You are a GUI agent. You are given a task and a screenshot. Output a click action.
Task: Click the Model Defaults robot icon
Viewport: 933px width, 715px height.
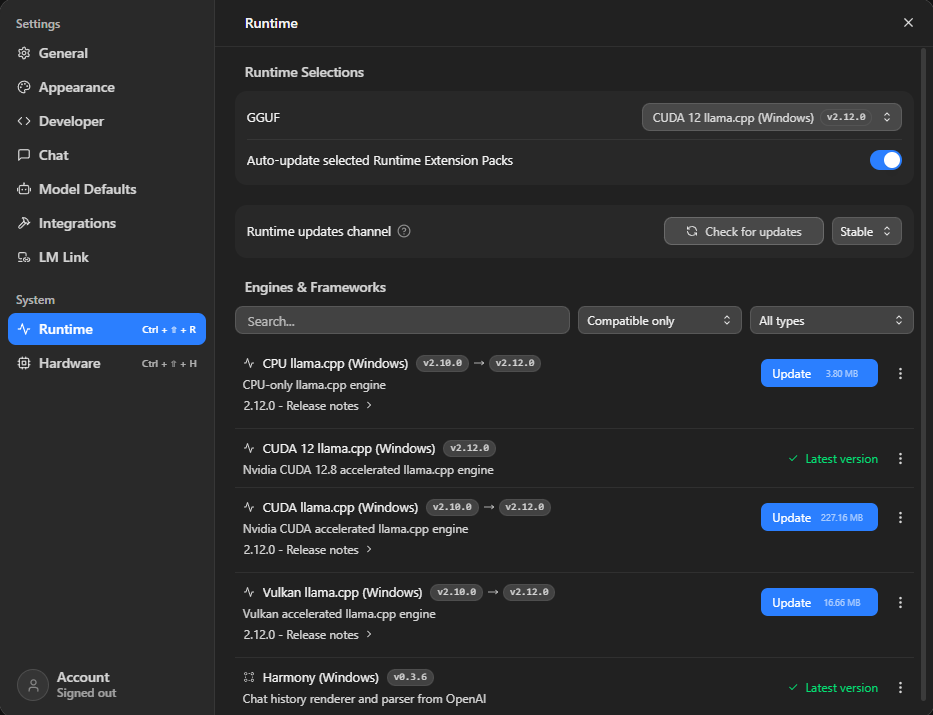click(24, 189)
